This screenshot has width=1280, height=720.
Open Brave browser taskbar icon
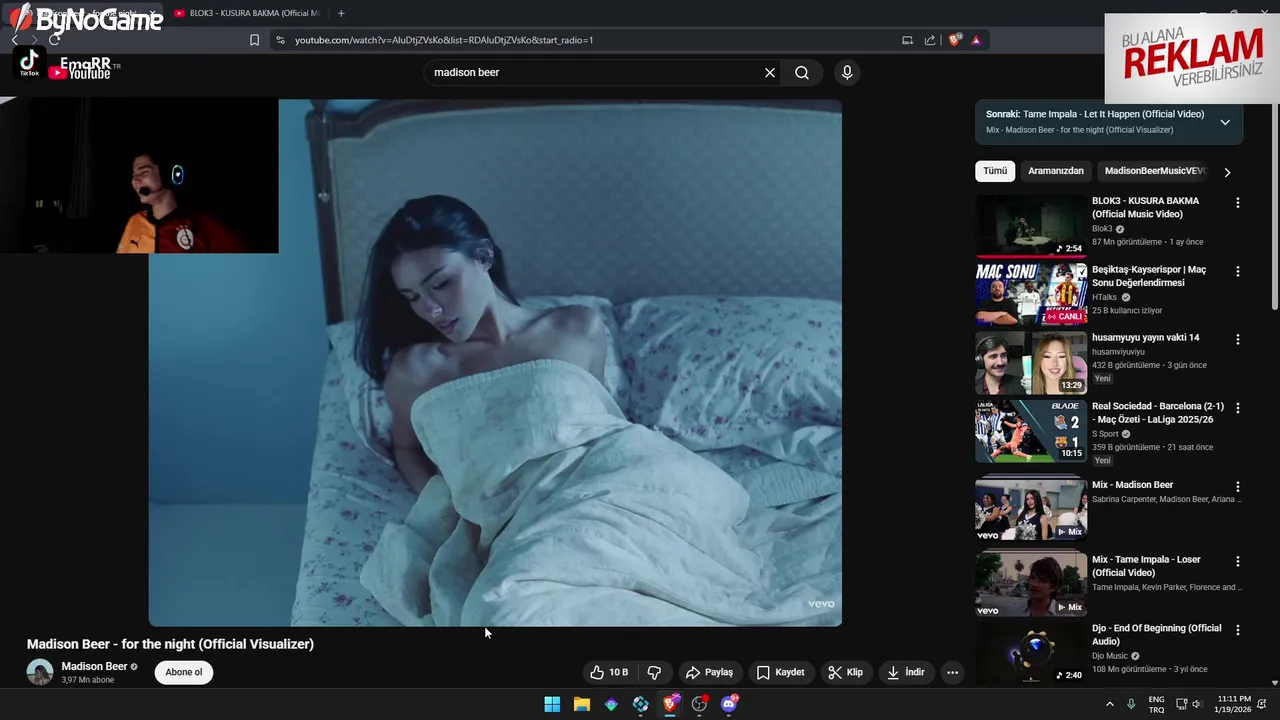[x=670, y=704]
